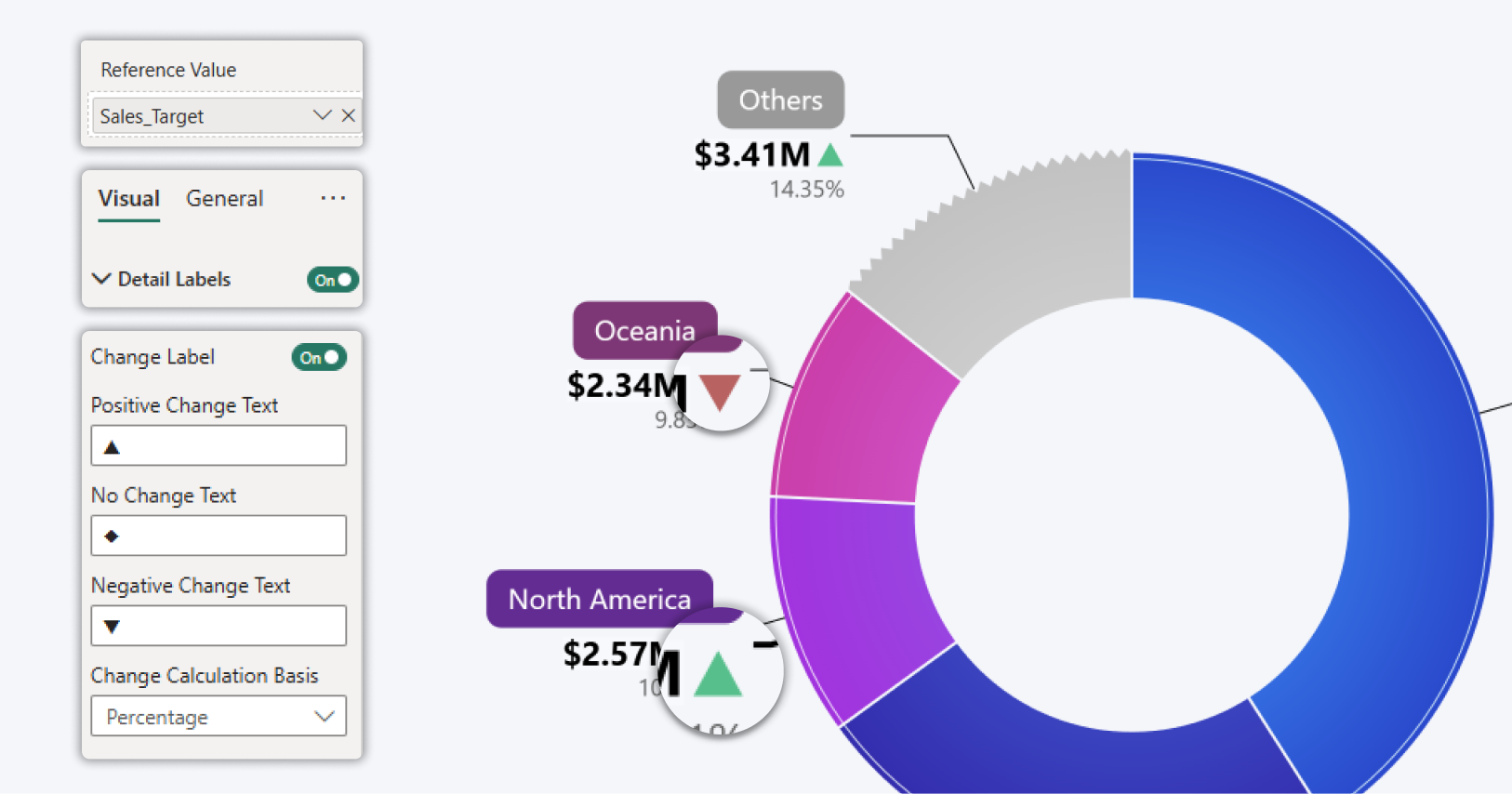Click the red down triangle by Oceania

point(720,391)
